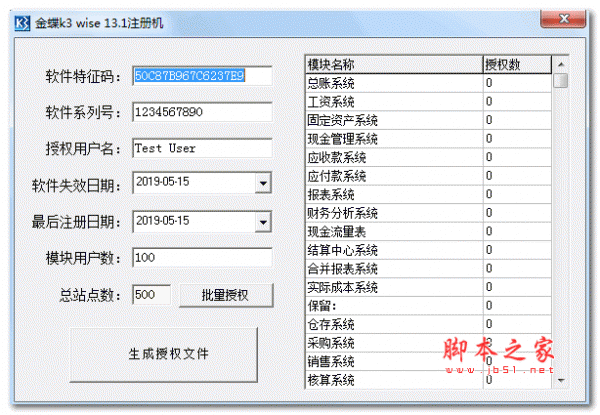Click the 授权数 column header
The width and height of the screenshot is (600, 415).
(x=517, y=64)
